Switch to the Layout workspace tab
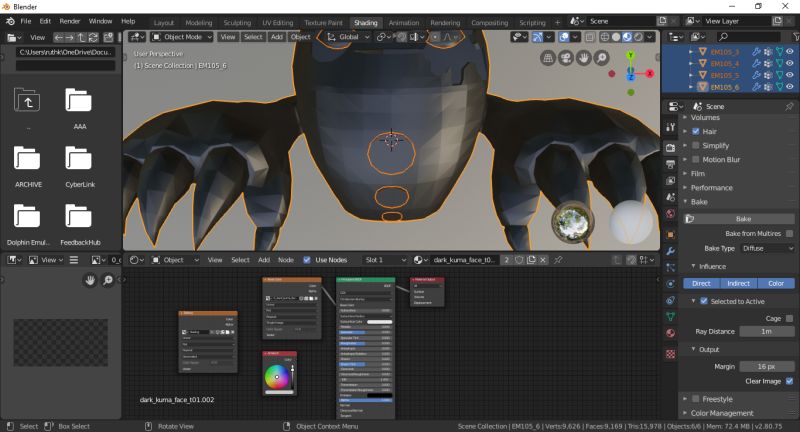800x432 pixels. [164, 23]
